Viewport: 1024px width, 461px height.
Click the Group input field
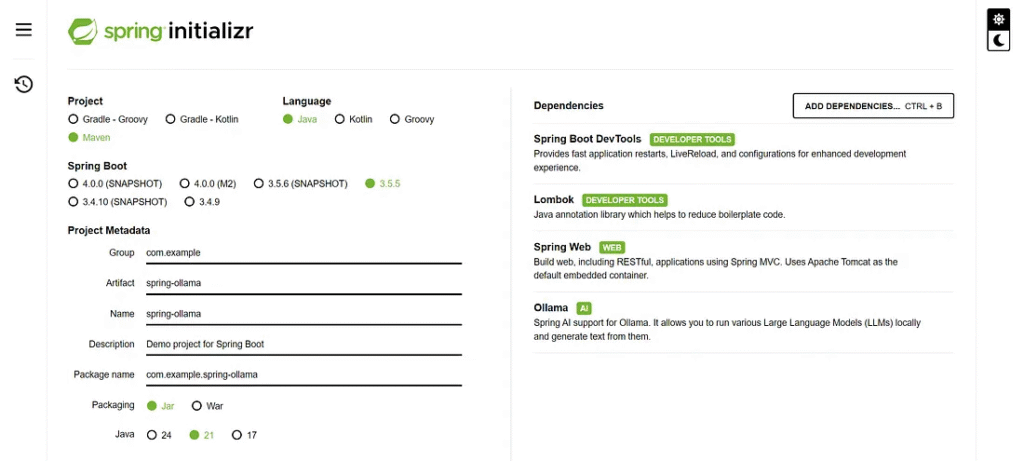(303, 253)
